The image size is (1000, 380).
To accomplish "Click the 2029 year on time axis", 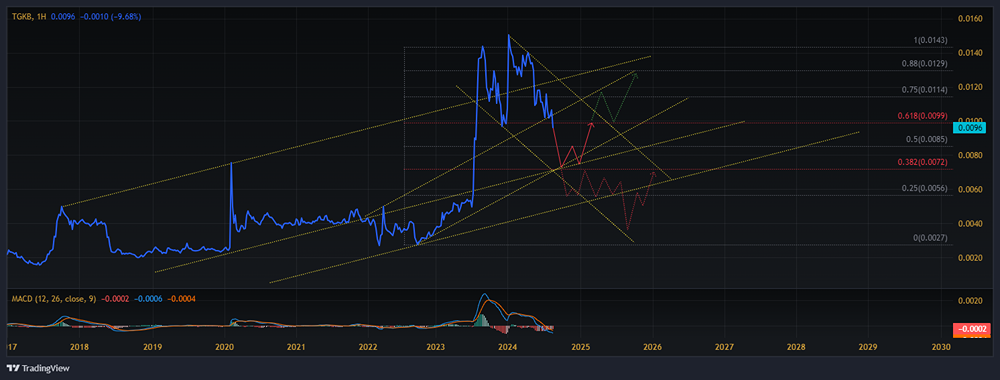I will point(868,347).
